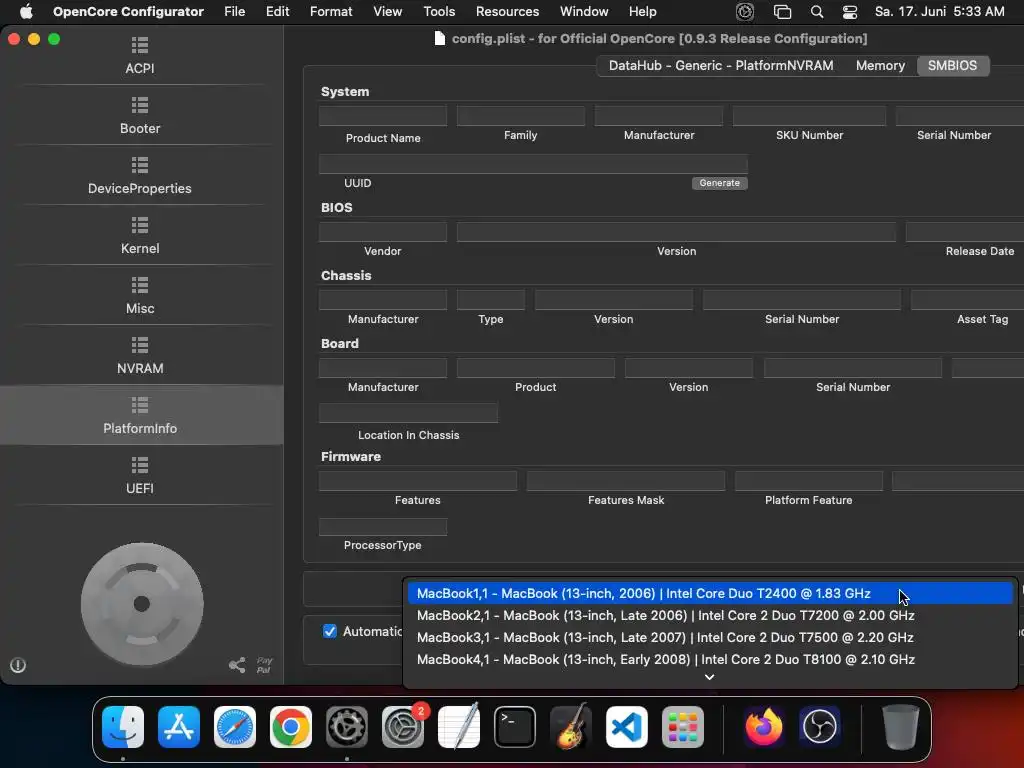Open the Window menu
The image size is (1024, 768).
click(584, 11)
